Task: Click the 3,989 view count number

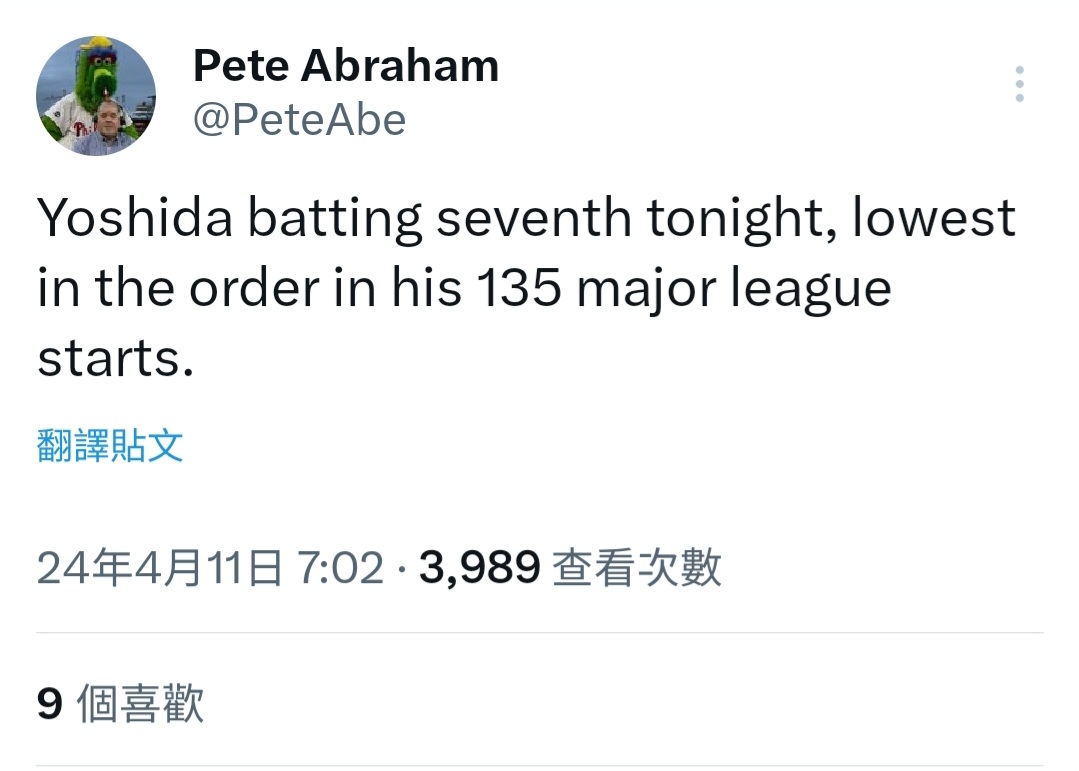Action: pos(480,568)
